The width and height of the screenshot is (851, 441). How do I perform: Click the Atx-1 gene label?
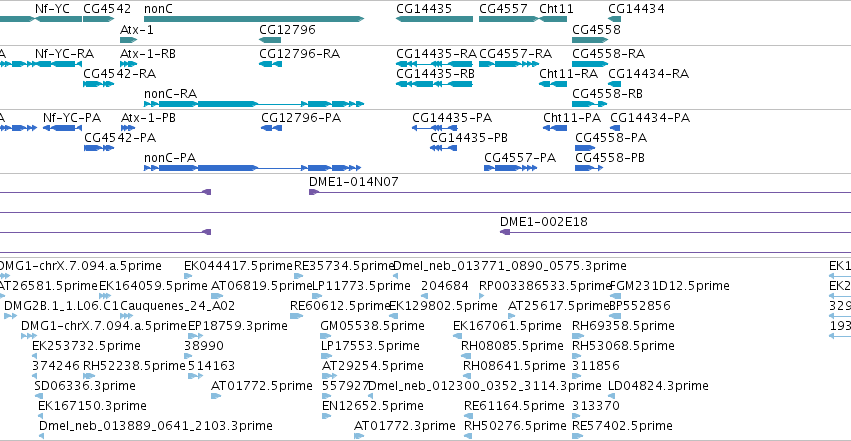[137, 29]
